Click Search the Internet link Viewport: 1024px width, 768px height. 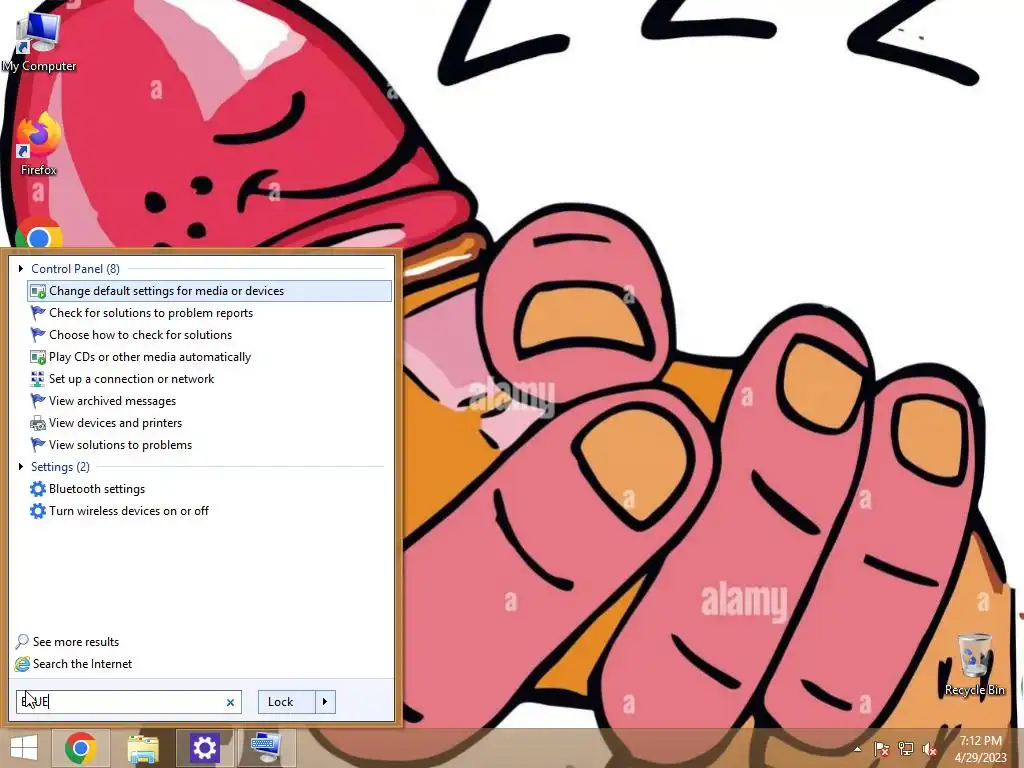coord(82,664)
